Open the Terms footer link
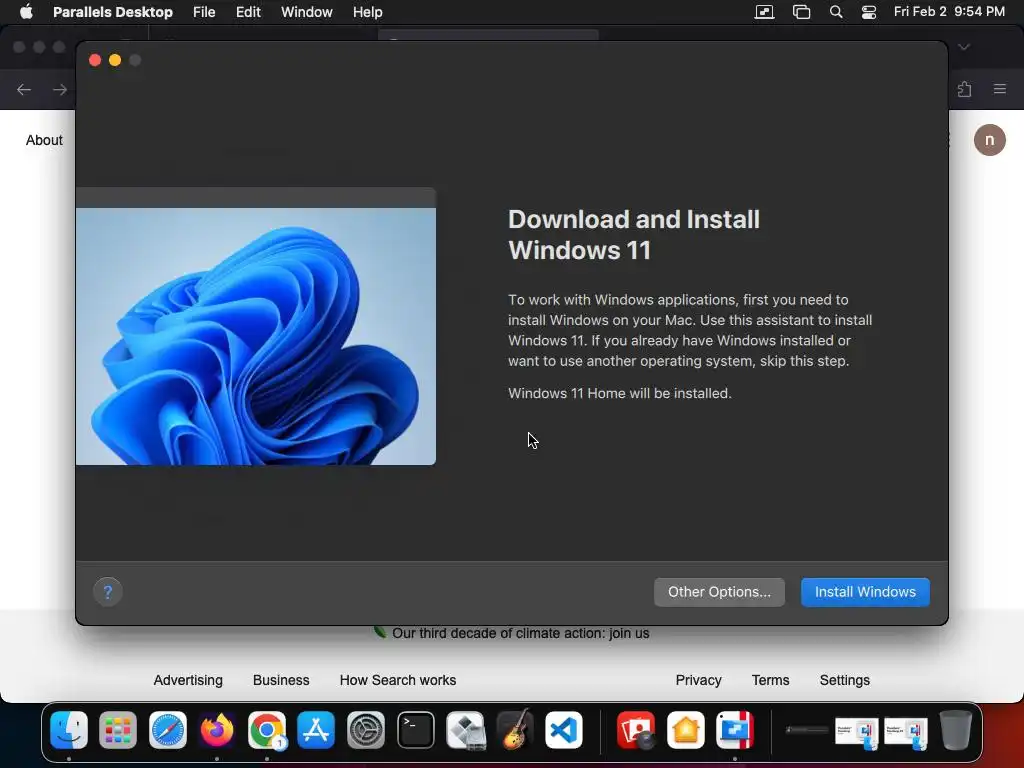The image size is (1024, 768). 771,680
